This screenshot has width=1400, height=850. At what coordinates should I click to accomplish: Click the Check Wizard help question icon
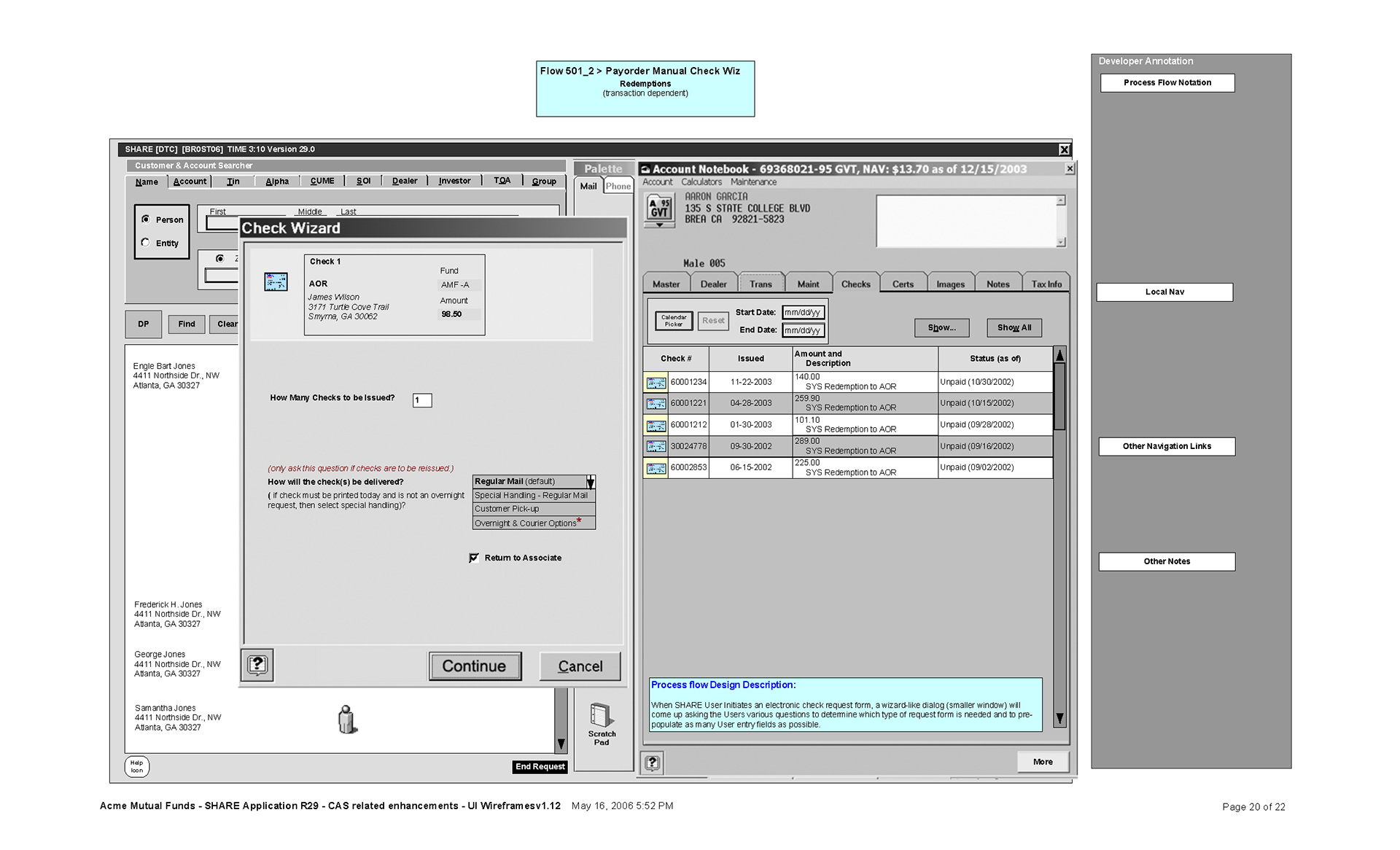(x=257, y=665)
